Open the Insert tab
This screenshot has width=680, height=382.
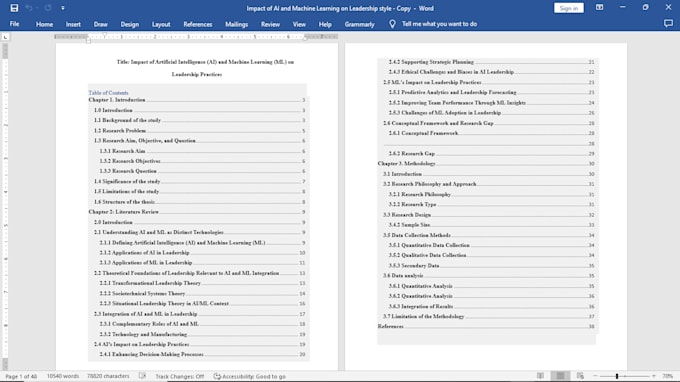point(73,24)
